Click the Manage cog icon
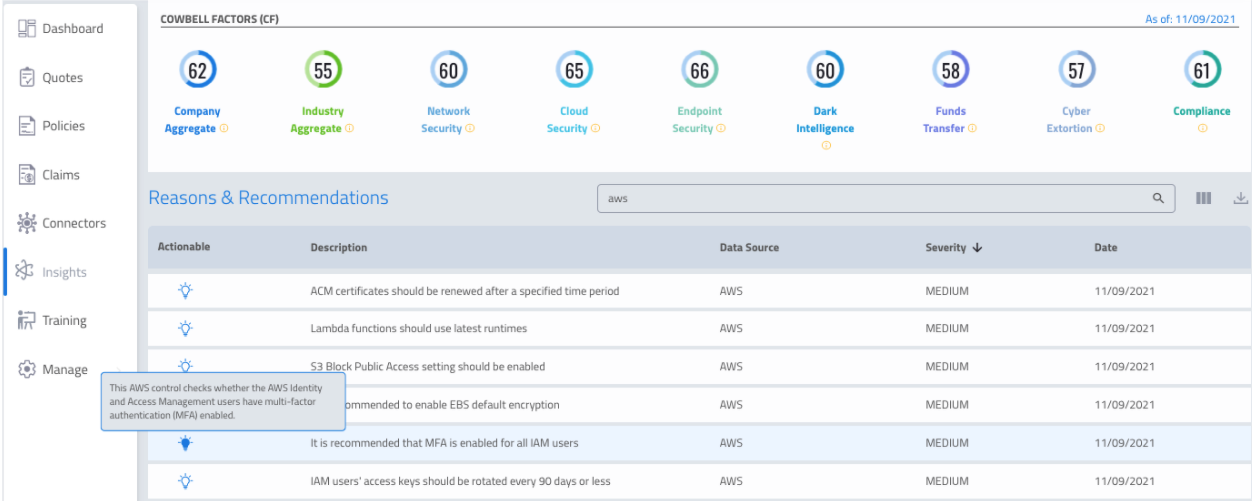Viewport: 1252px width, 501px height. tap(27, 370)
